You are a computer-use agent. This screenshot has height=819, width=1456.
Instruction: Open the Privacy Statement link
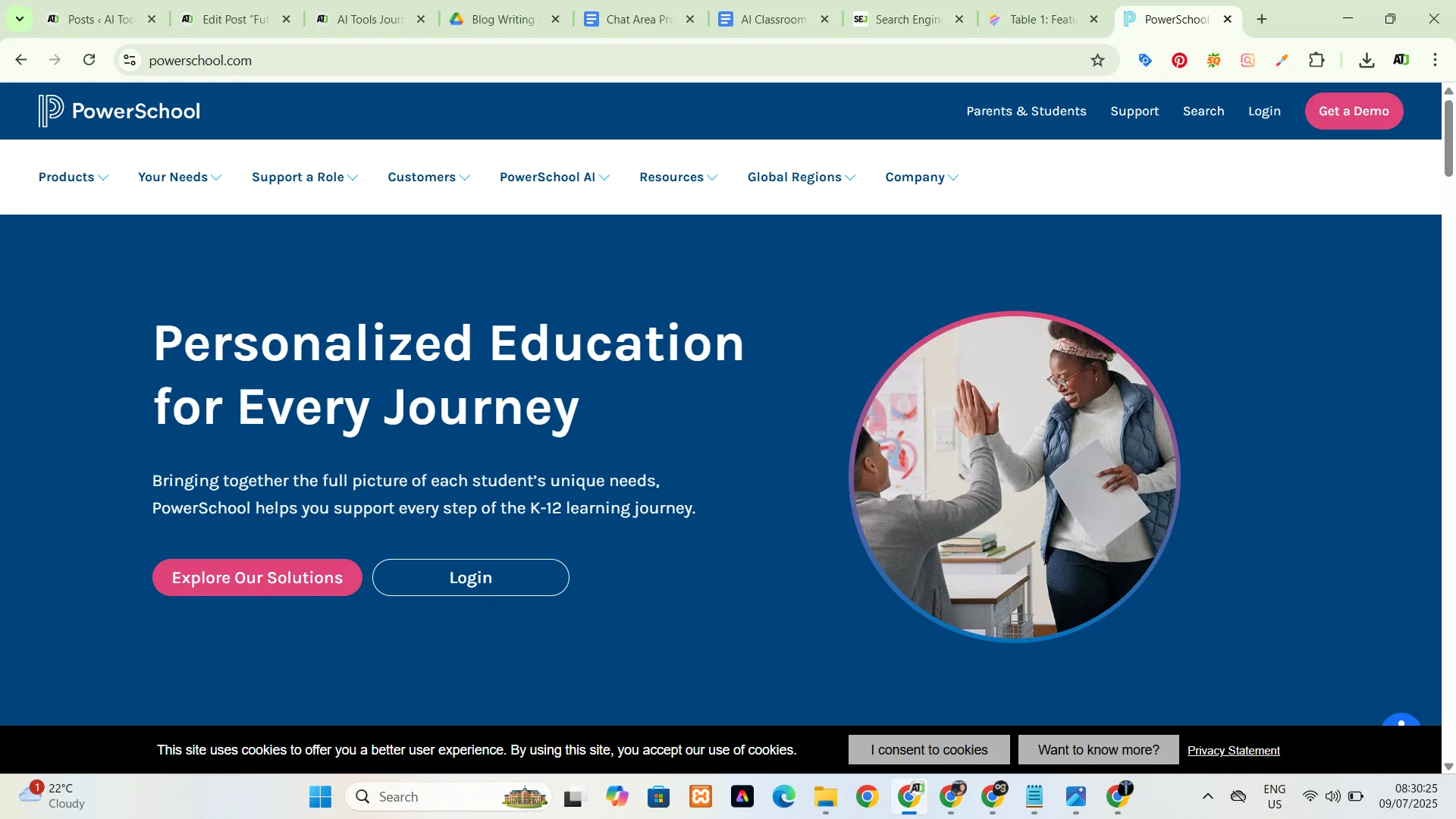pyautogui.click(x=1233, y=750)
